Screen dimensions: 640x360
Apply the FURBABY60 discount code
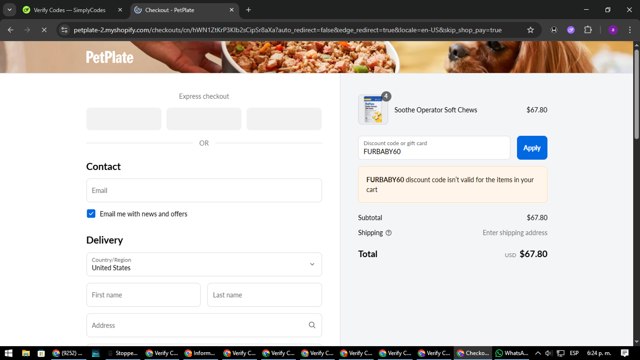coord(532,148)
